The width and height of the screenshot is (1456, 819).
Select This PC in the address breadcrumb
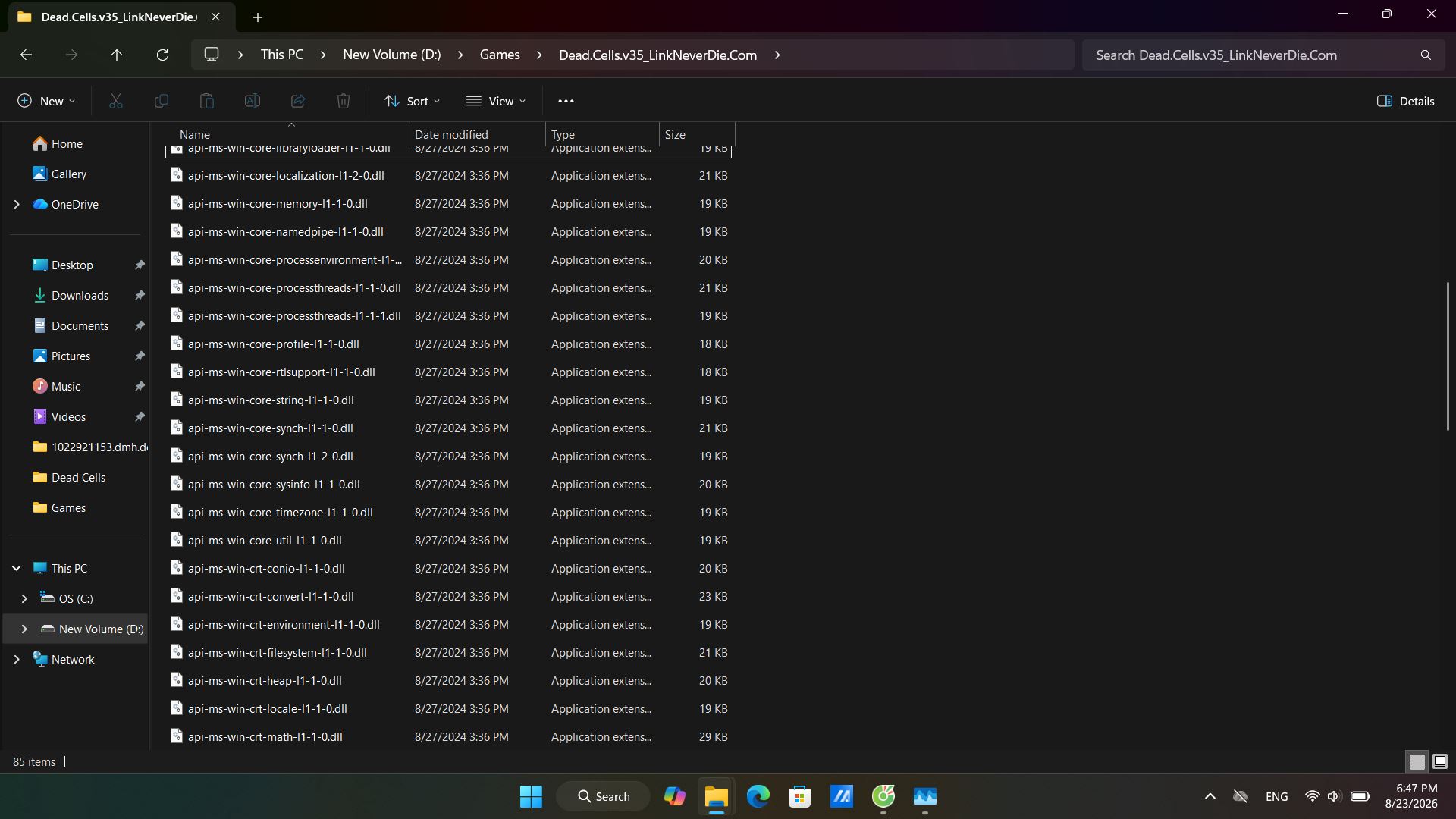point(282,55)
